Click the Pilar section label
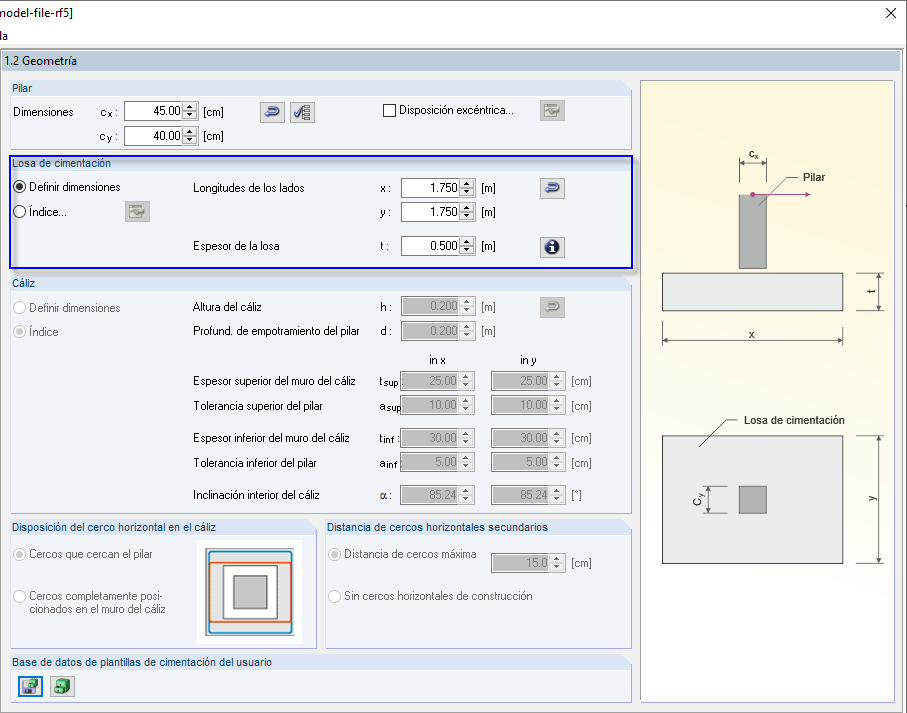Image resolution: width=907 pixels, height=713 pixels. pos(22,88)
